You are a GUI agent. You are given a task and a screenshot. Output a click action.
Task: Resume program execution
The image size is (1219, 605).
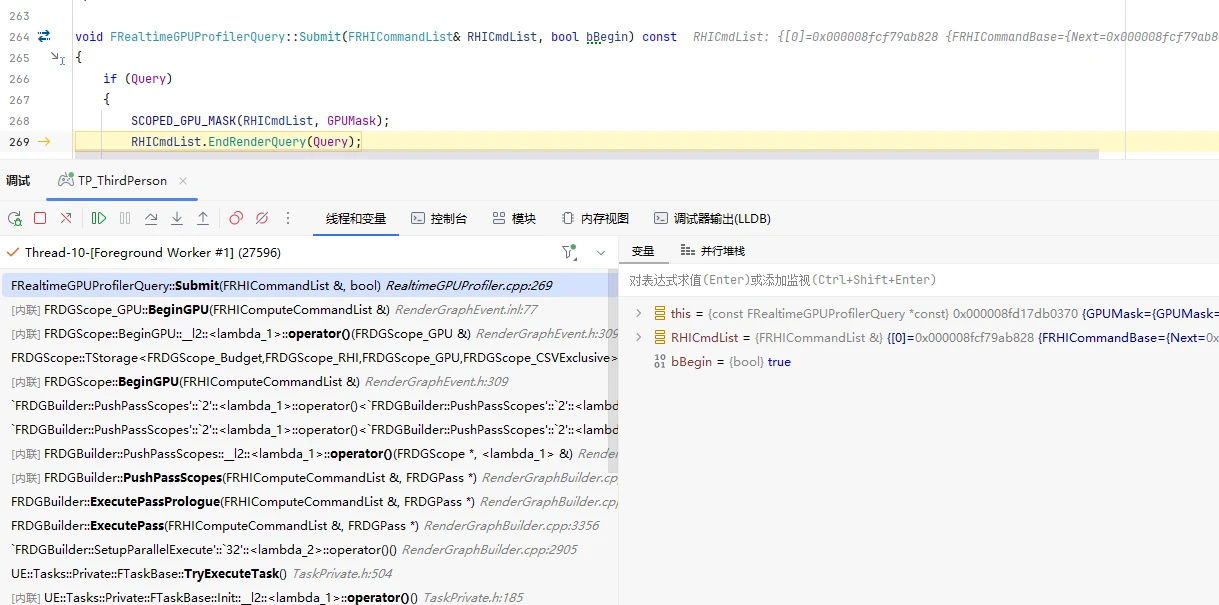point(99,218)
